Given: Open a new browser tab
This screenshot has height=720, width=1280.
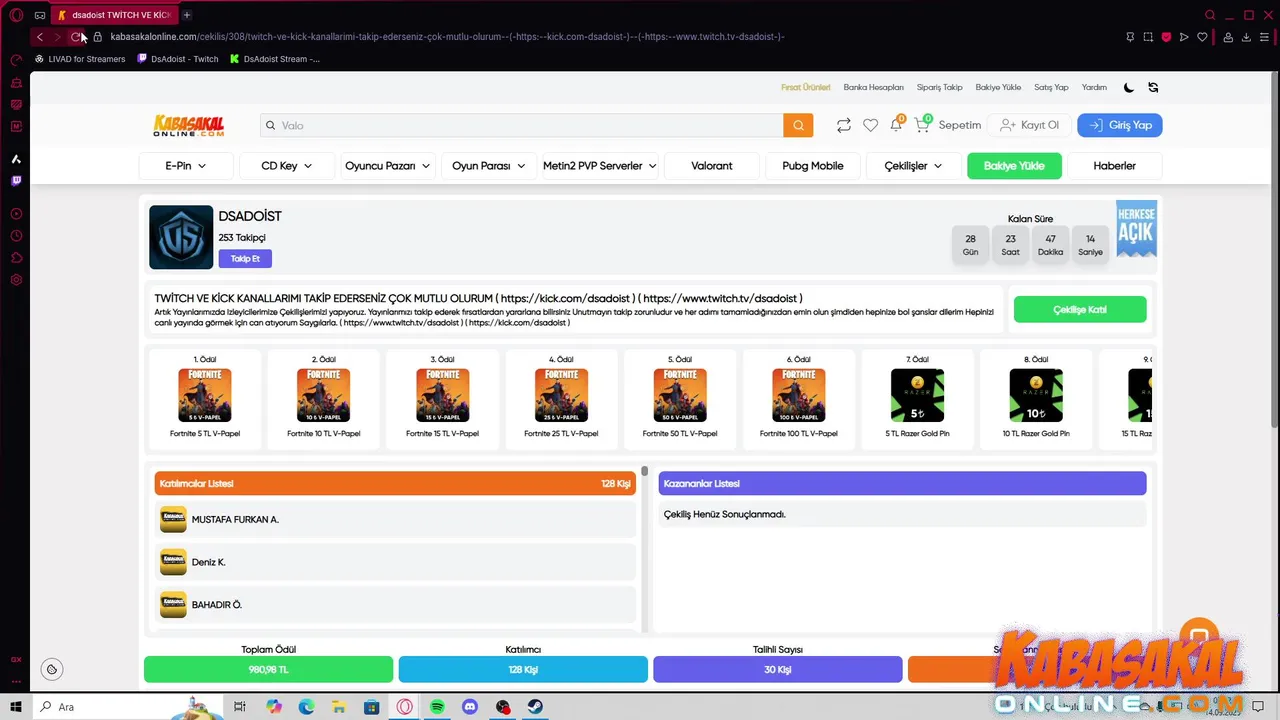Looking at the screenshot, I should pos(187,15).
